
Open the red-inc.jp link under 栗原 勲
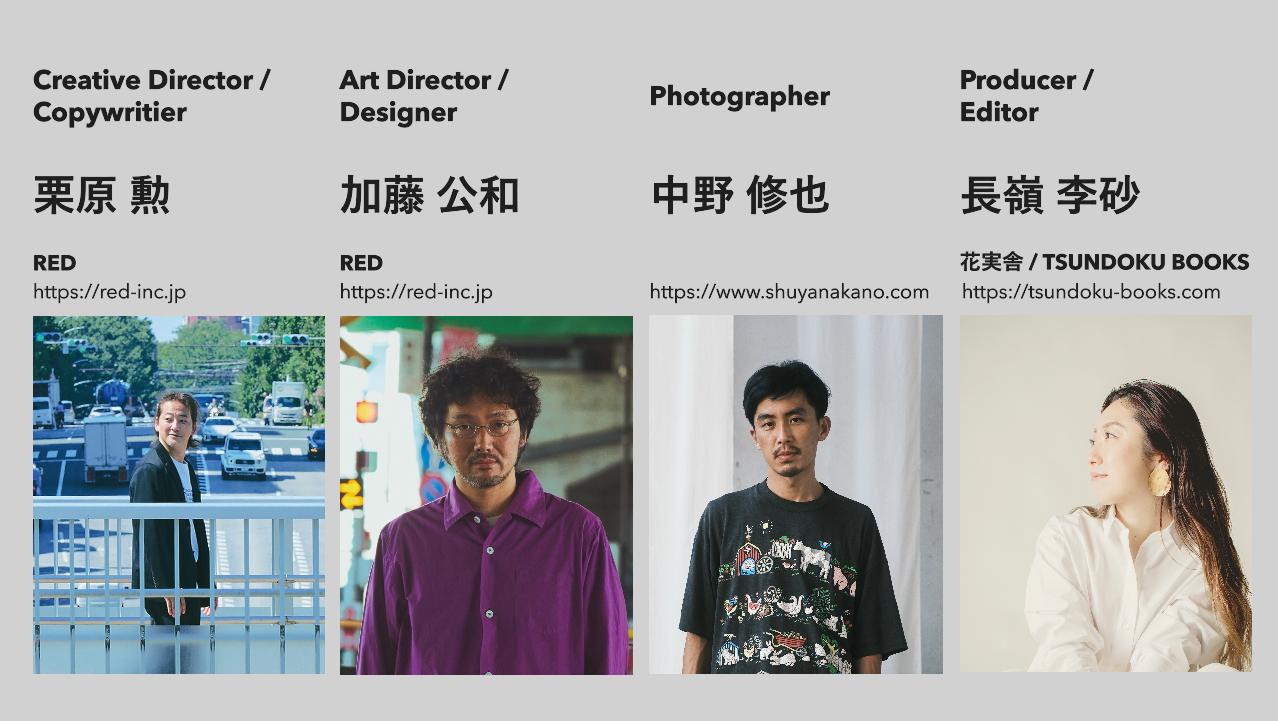coord(109,292)
